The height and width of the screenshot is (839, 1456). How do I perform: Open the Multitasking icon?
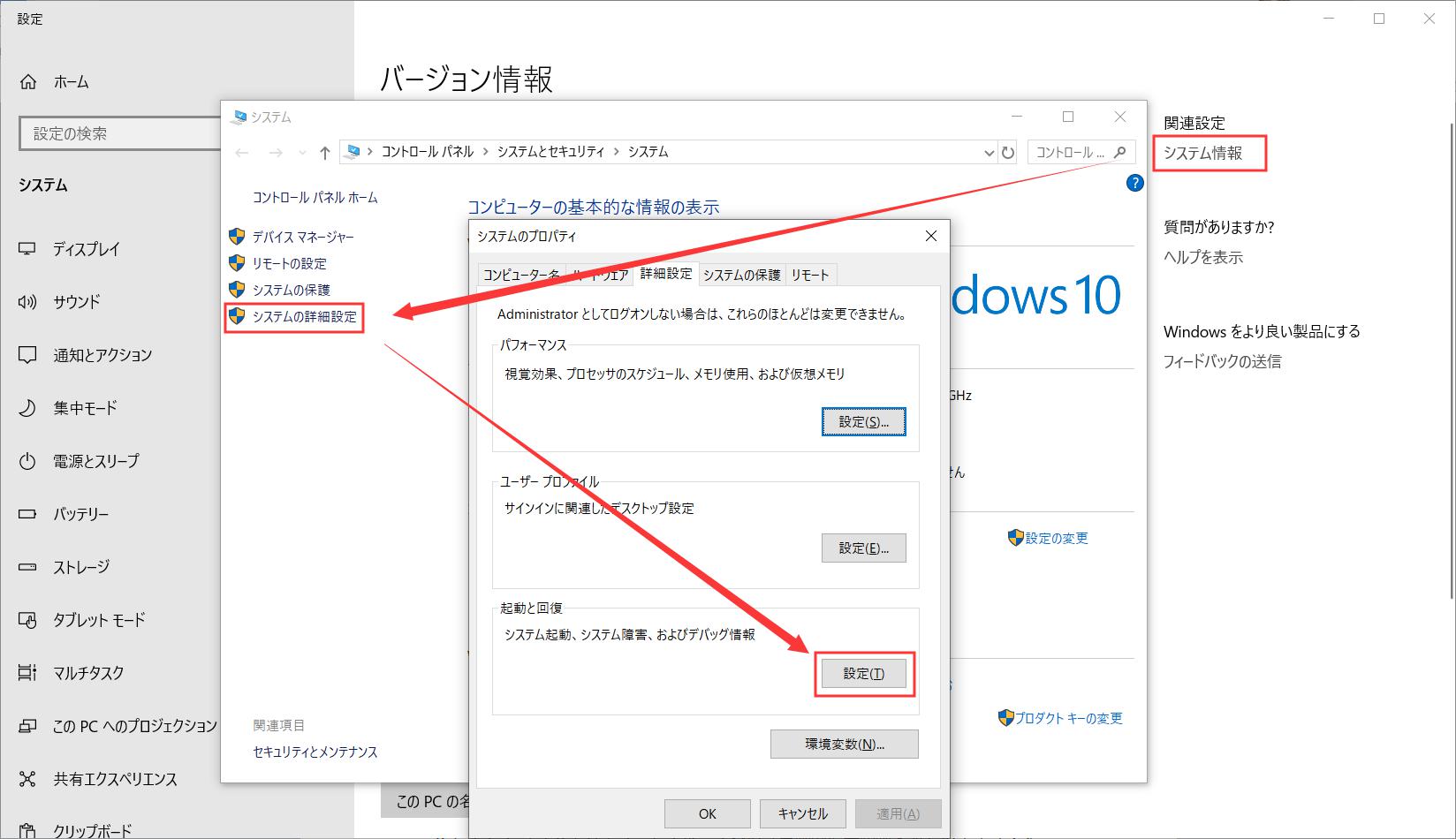(27, 673)
